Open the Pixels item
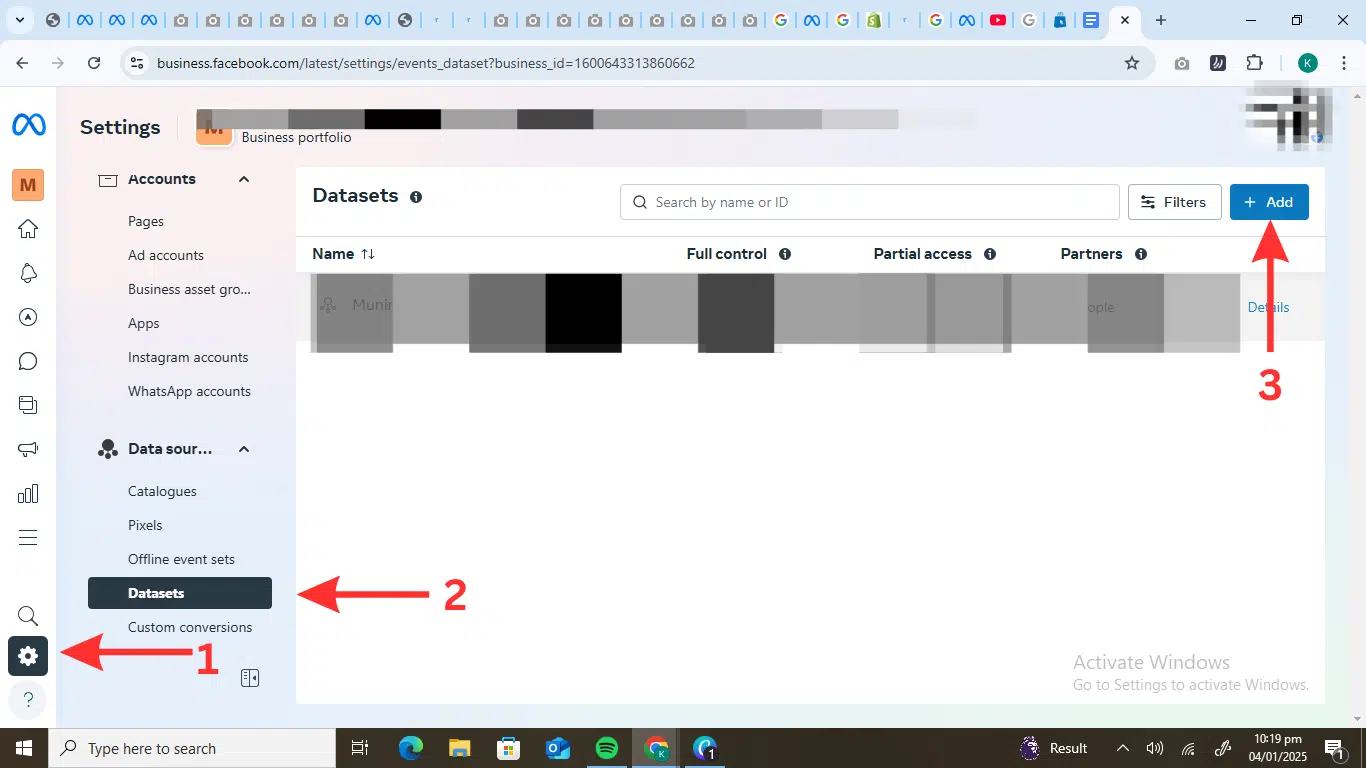The width and height of the screenshot is (1366, 768). [x=145, y=525]
